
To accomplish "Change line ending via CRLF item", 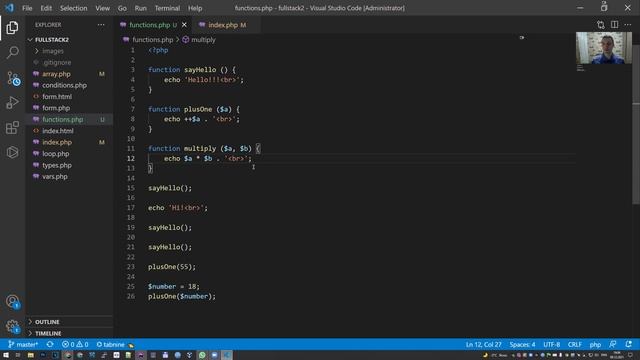I will (574, 344).
